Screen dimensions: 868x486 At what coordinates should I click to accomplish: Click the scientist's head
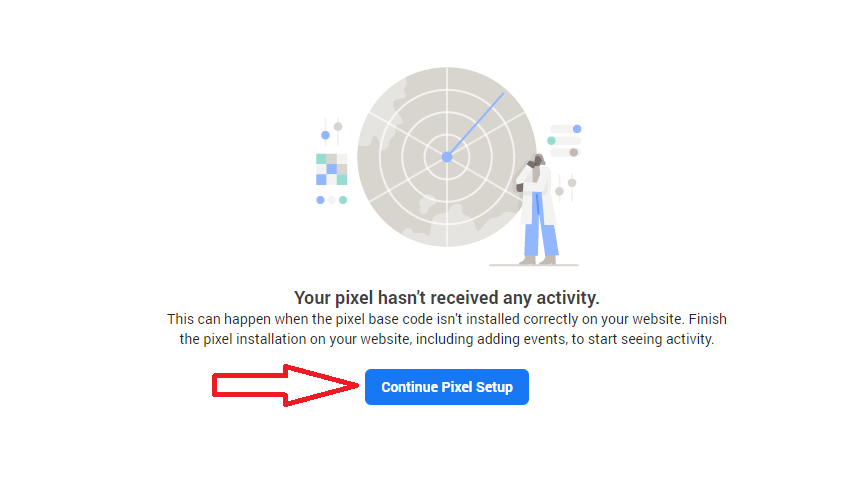tap(537, 161)
